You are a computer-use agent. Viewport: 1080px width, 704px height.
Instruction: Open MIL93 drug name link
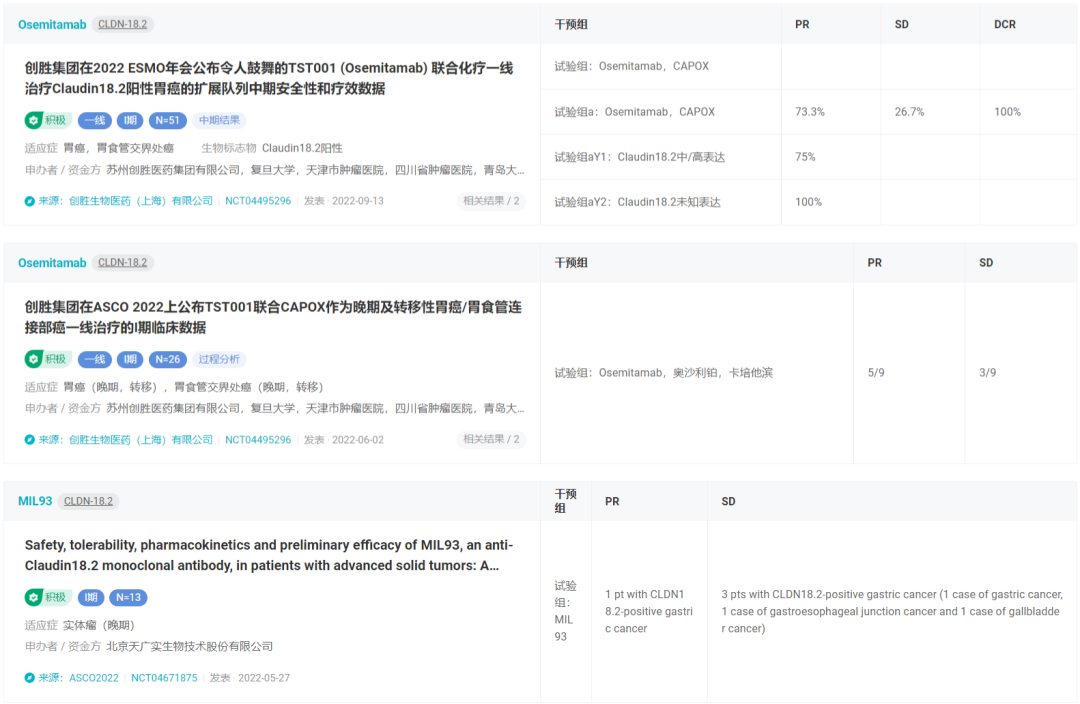[x=35, y=501]
